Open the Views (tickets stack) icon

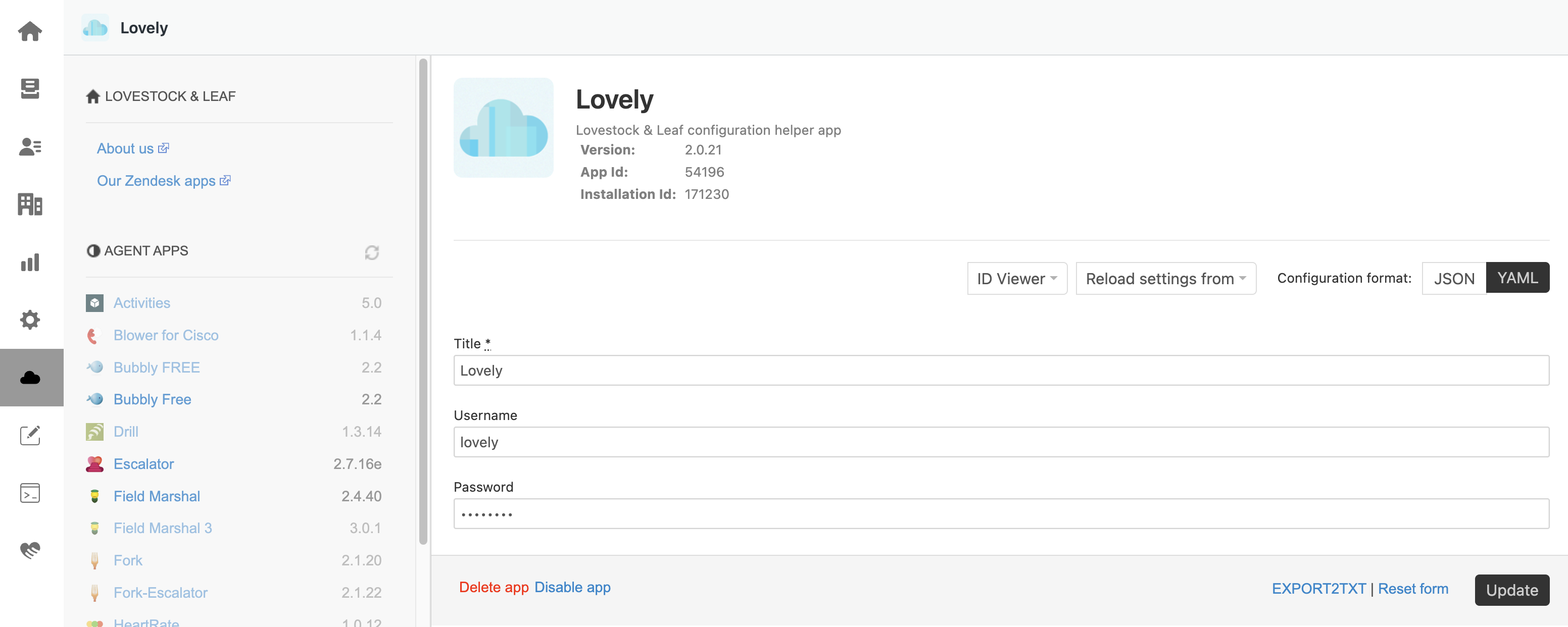pyautogui.click(x=30, y=88)
